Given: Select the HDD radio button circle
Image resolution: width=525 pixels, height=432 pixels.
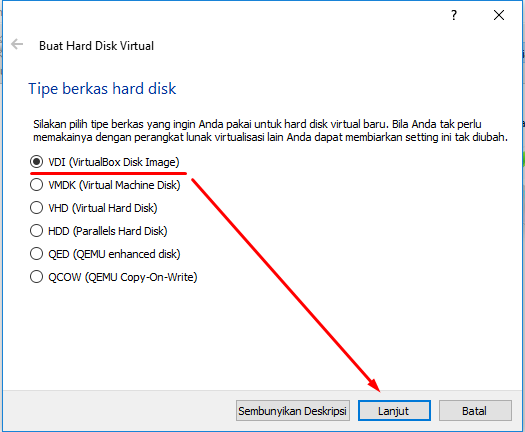Looking at the screenshot, I should pos(36,231).
